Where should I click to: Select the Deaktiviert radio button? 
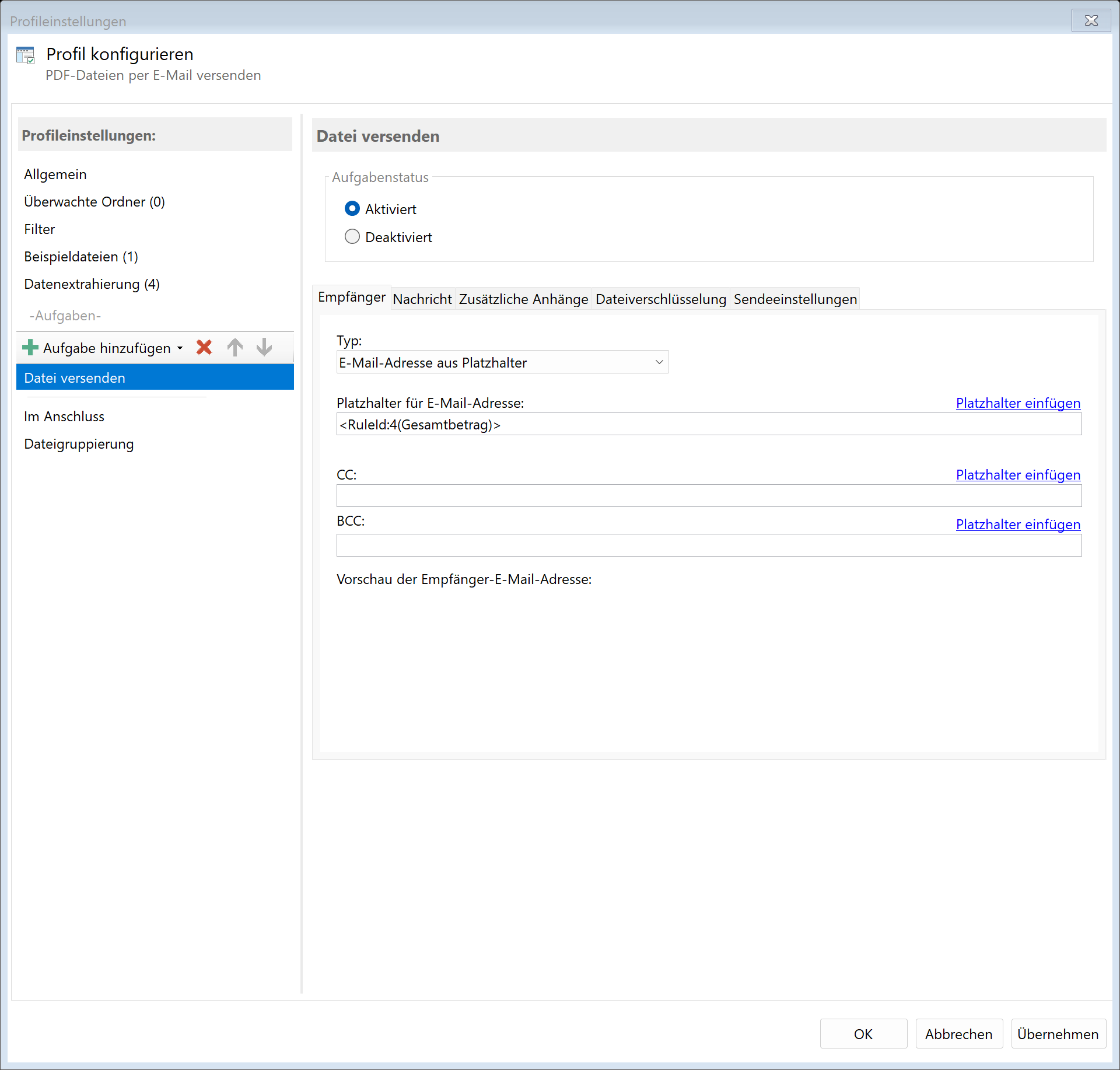[x=352, y=237]
